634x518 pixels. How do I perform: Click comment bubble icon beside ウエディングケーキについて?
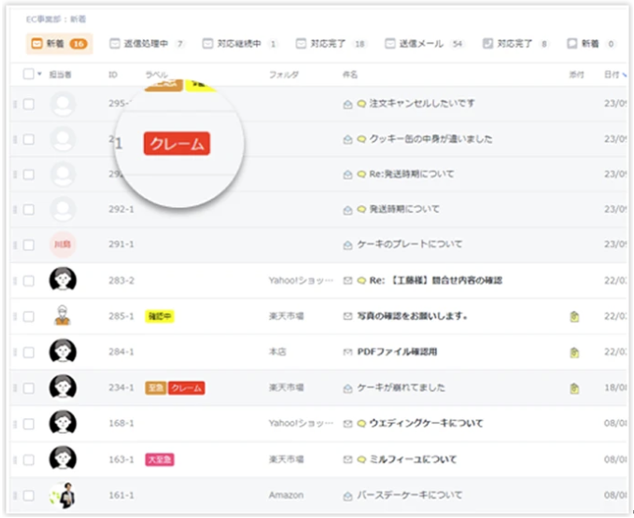pyautogui.click(x=361, y=424)
